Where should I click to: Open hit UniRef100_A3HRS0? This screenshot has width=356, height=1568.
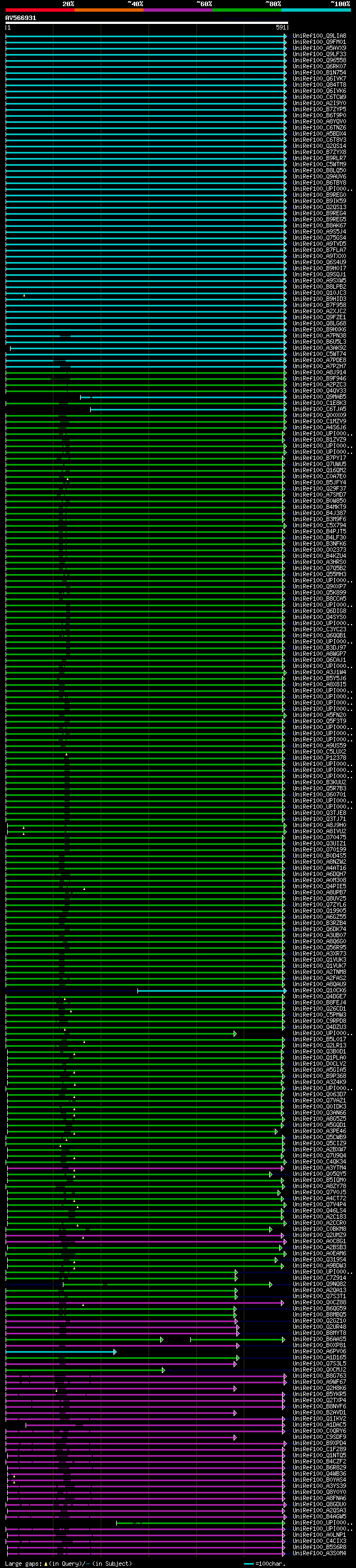point(319,562)
